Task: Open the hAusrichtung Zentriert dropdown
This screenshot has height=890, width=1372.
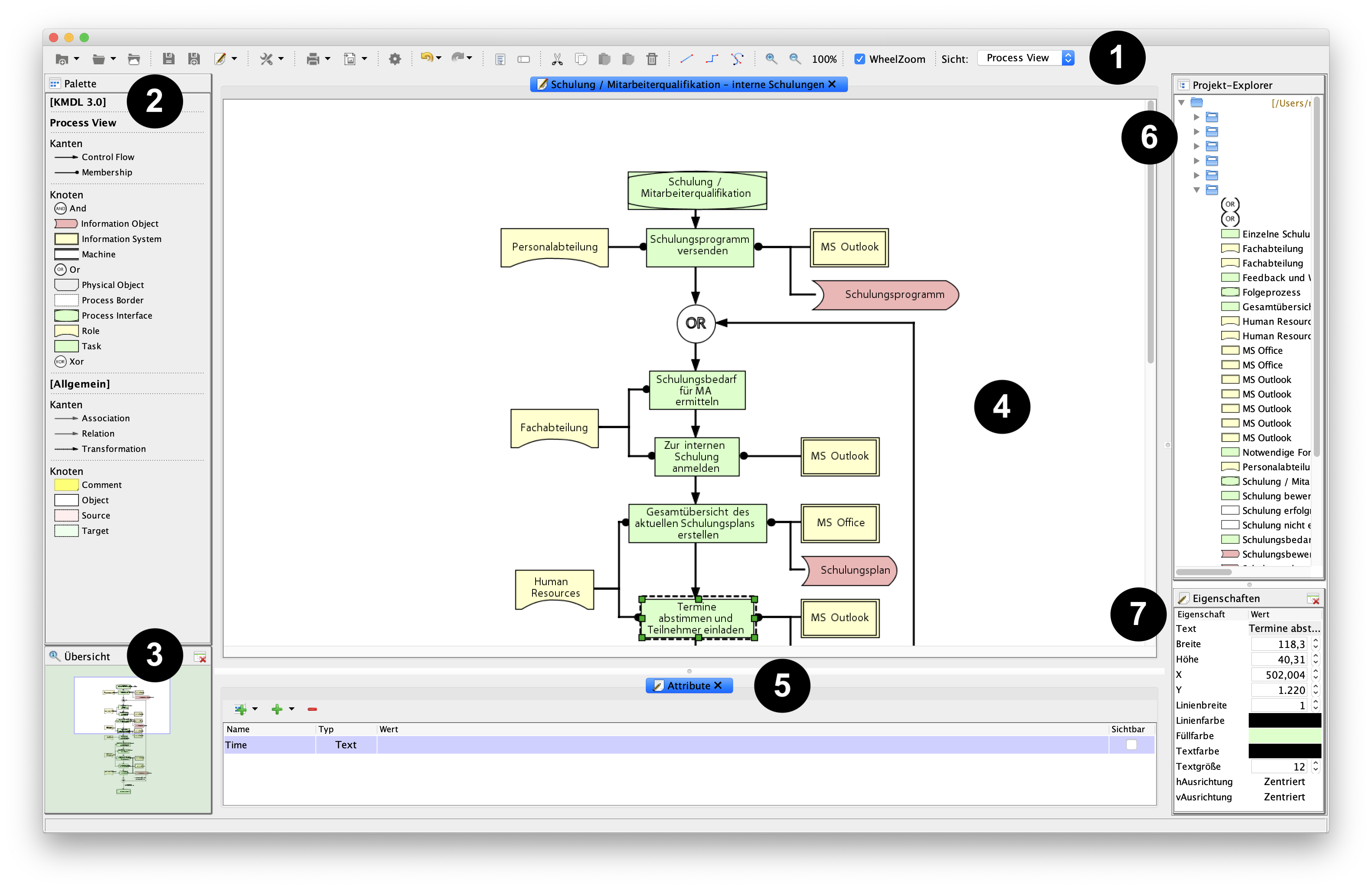Action: [1284, 782]
